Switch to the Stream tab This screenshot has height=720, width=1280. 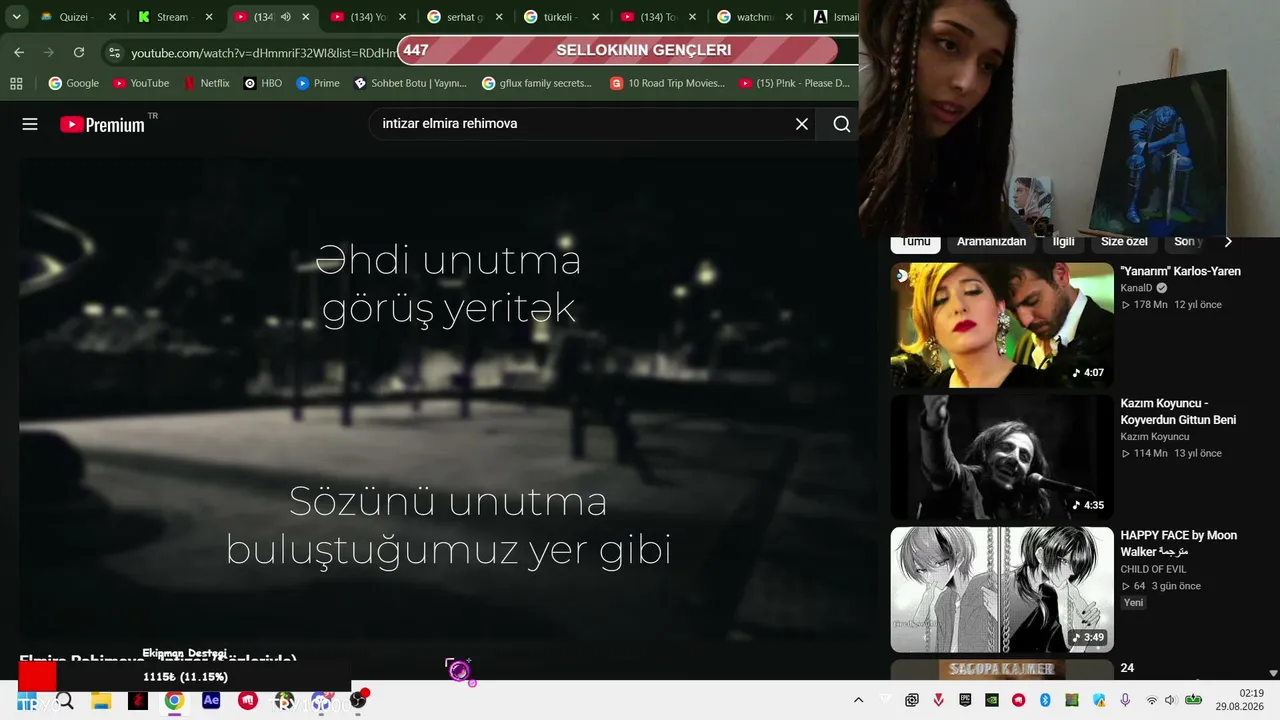[x=172, y=17]
